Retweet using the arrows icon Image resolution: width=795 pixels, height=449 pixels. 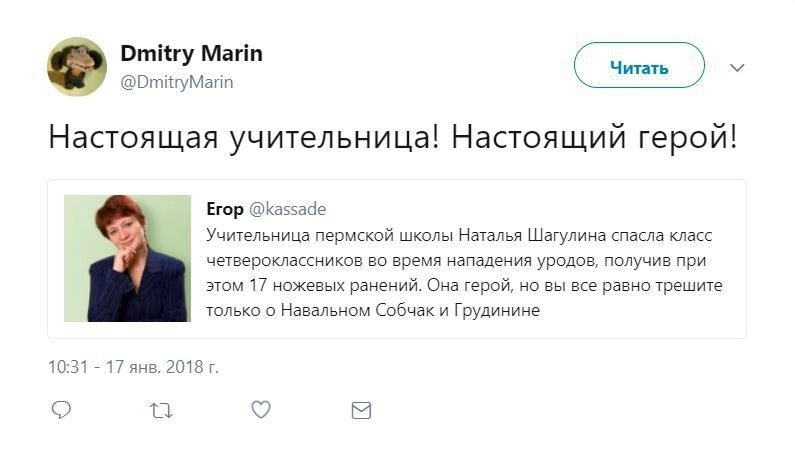(160, 410)
